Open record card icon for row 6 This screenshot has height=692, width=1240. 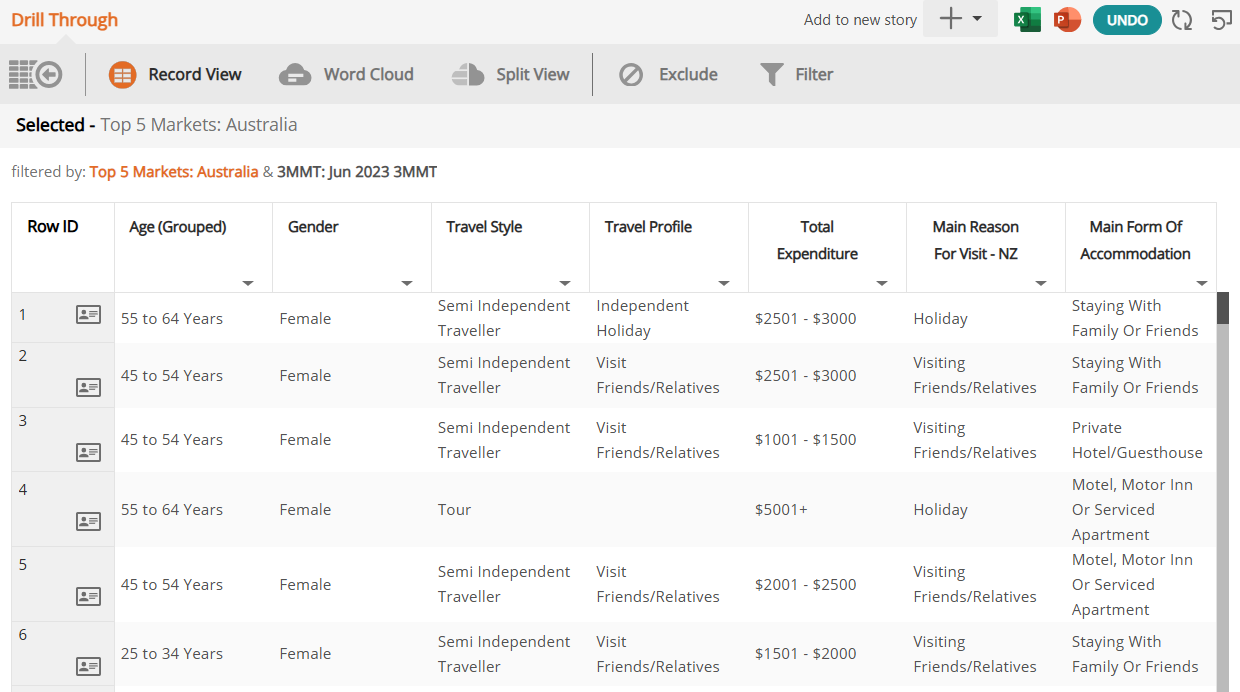tap(89, 666)
